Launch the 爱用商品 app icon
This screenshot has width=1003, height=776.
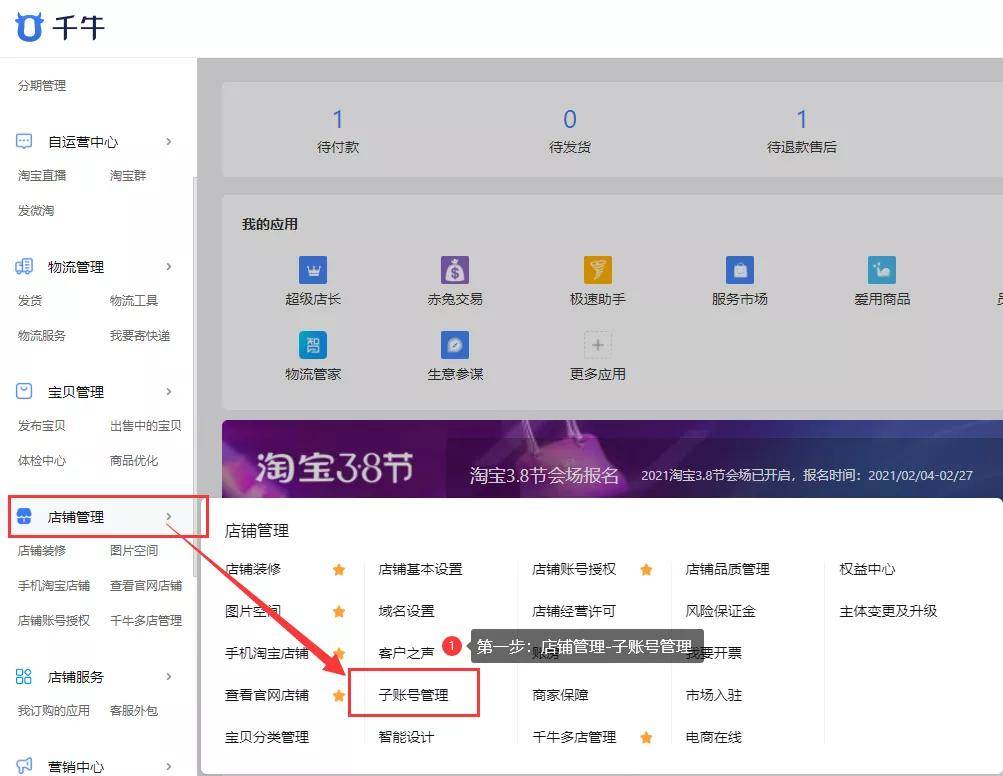point(881,270)
